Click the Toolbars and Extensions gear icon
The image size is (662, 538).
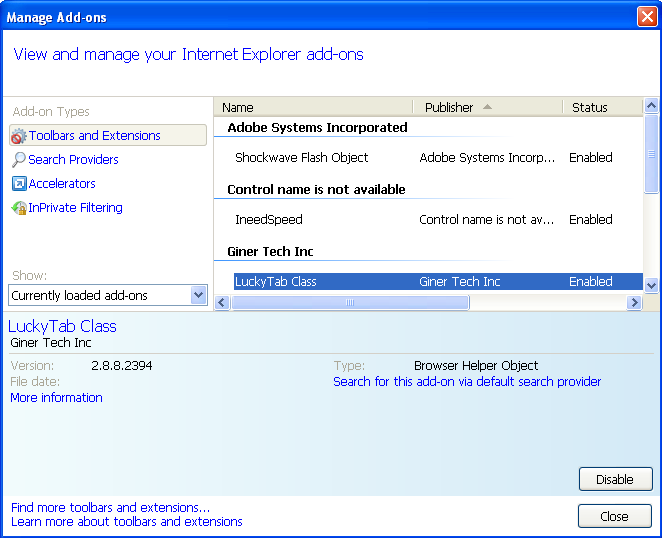tap(18, 136)
